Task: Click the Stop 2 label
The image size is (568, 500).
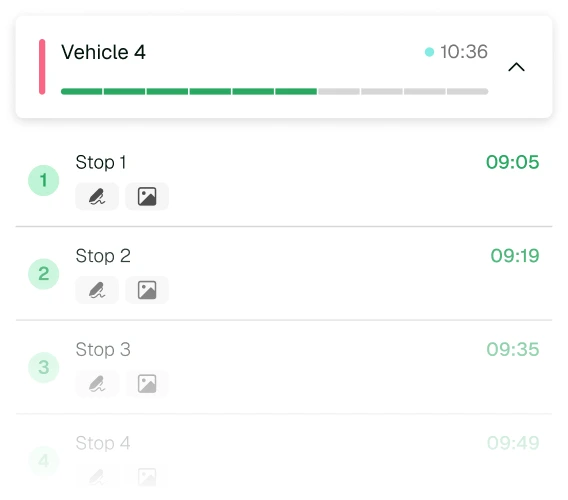Action: click(x=103, y=256)
